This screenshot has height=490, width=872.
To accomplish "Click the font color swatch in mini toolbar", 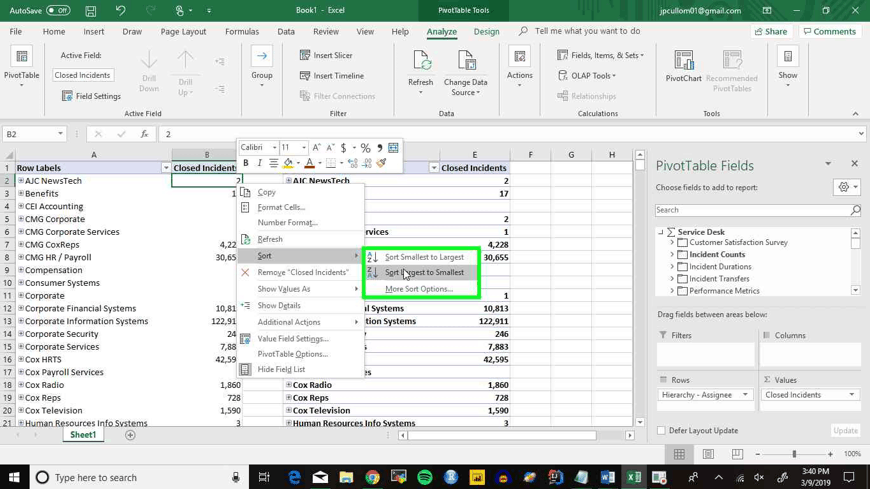I will (x=309, y=163).
